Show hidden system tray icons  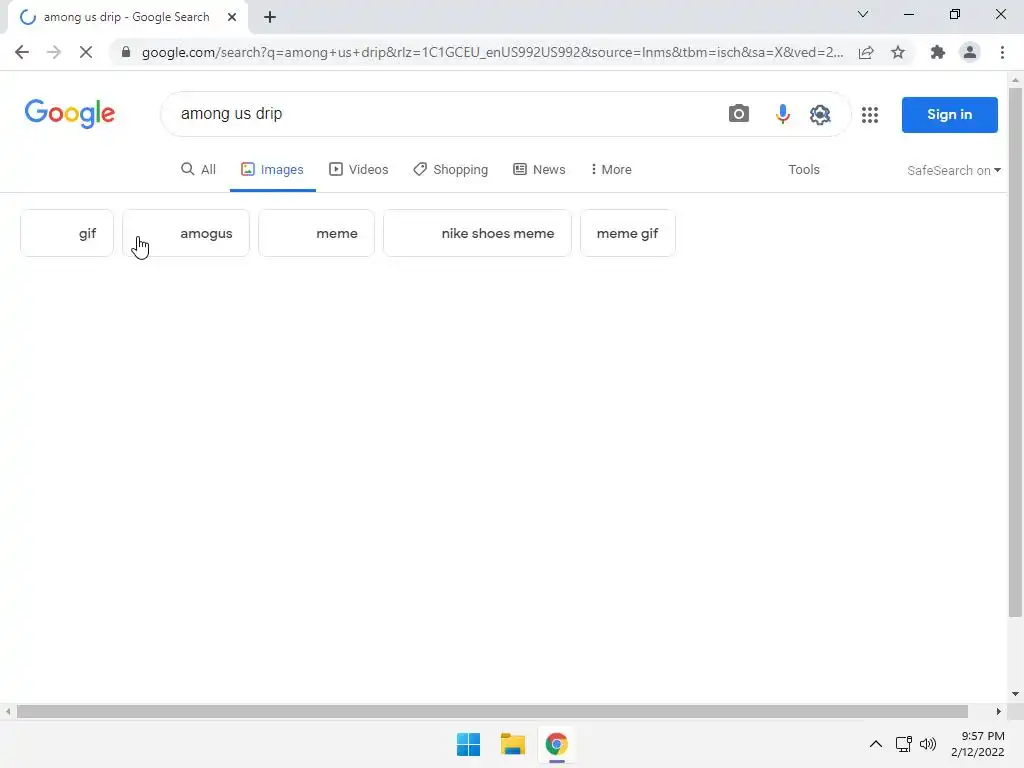(x=876, y=744)
